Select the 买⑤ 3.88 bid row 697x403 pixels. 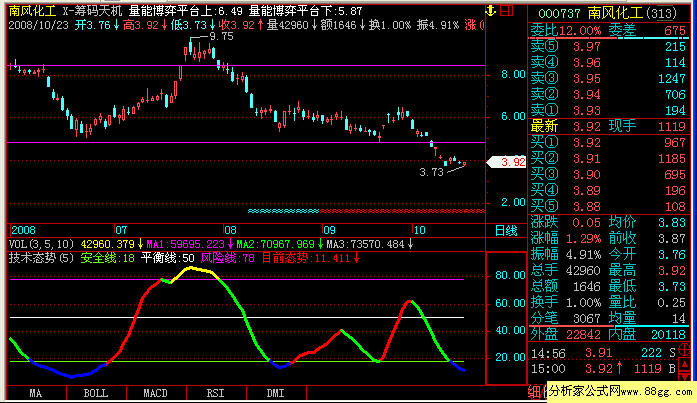tap(608, 207)
